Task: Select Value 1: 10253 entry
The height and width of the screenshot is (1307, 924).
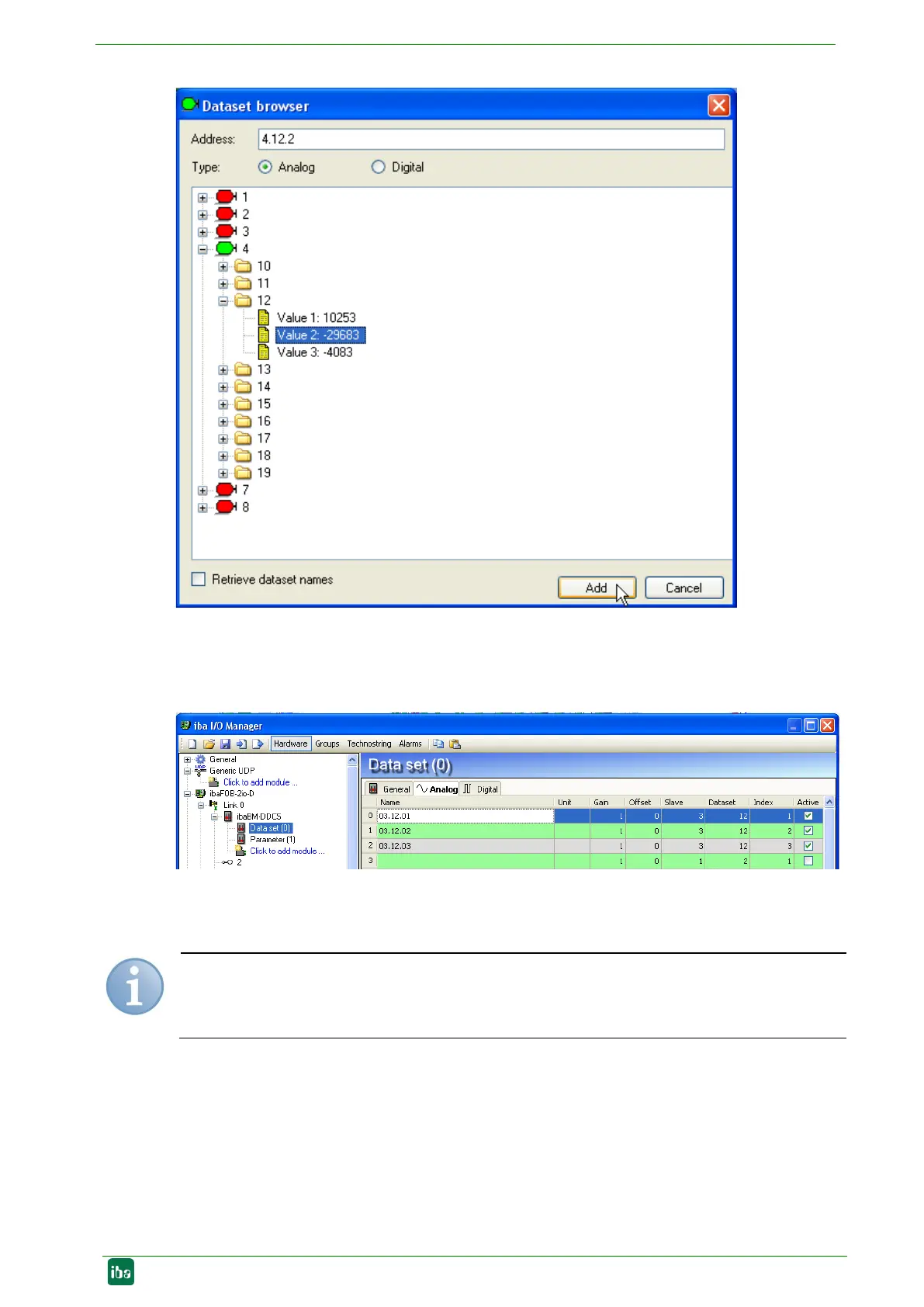Action: (317, 317)
